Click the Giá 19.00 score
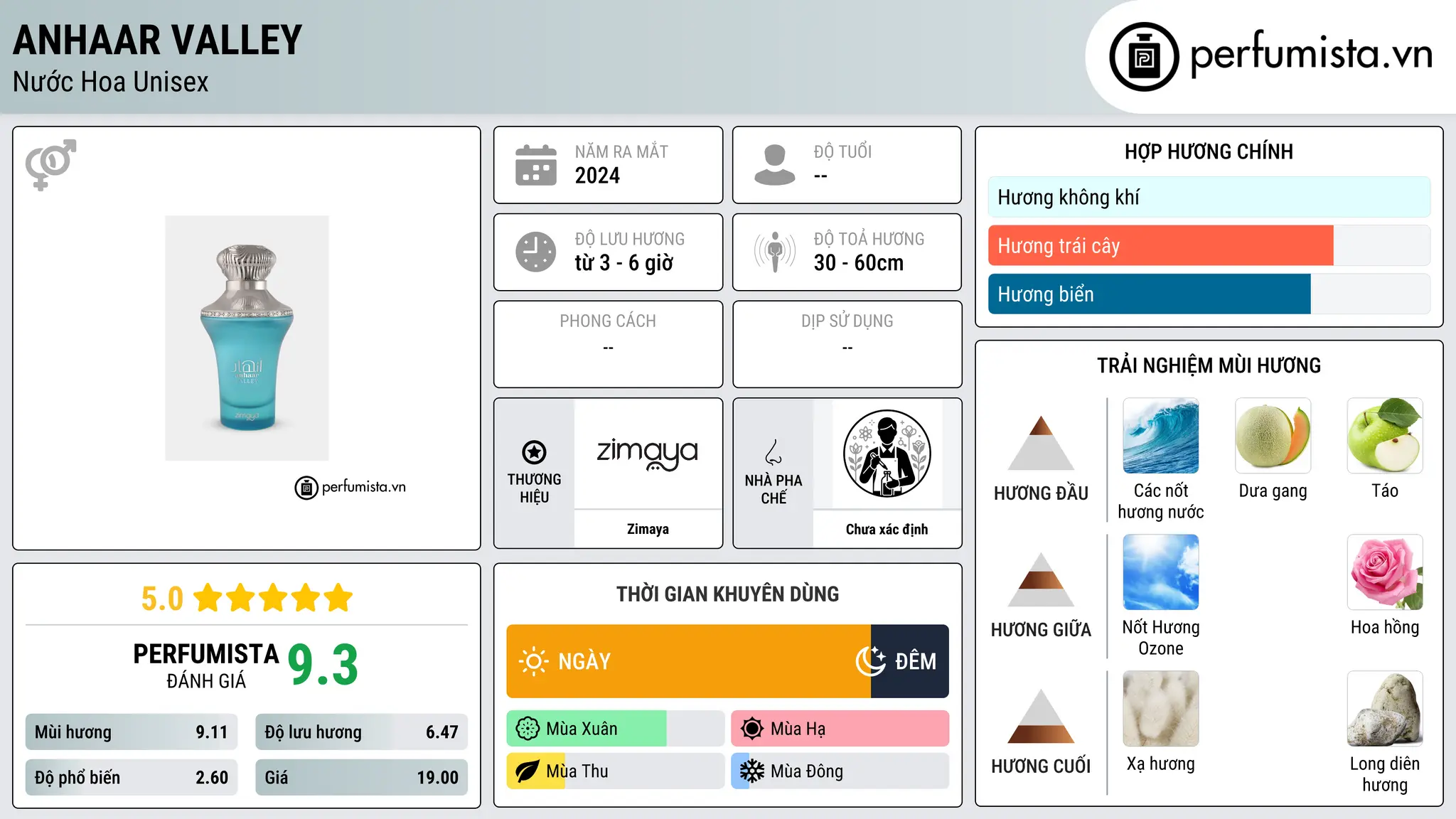The width and height of the screenshot is (1456, 819). (361, 778)
